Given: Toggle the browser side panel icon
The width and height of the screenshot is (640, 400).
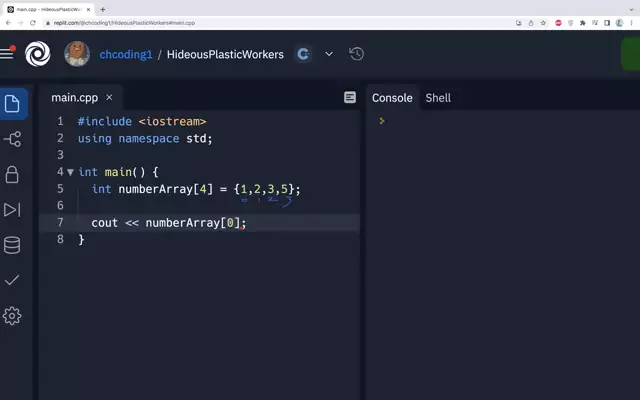Looking at the screenshot, I should click(607, 23).
